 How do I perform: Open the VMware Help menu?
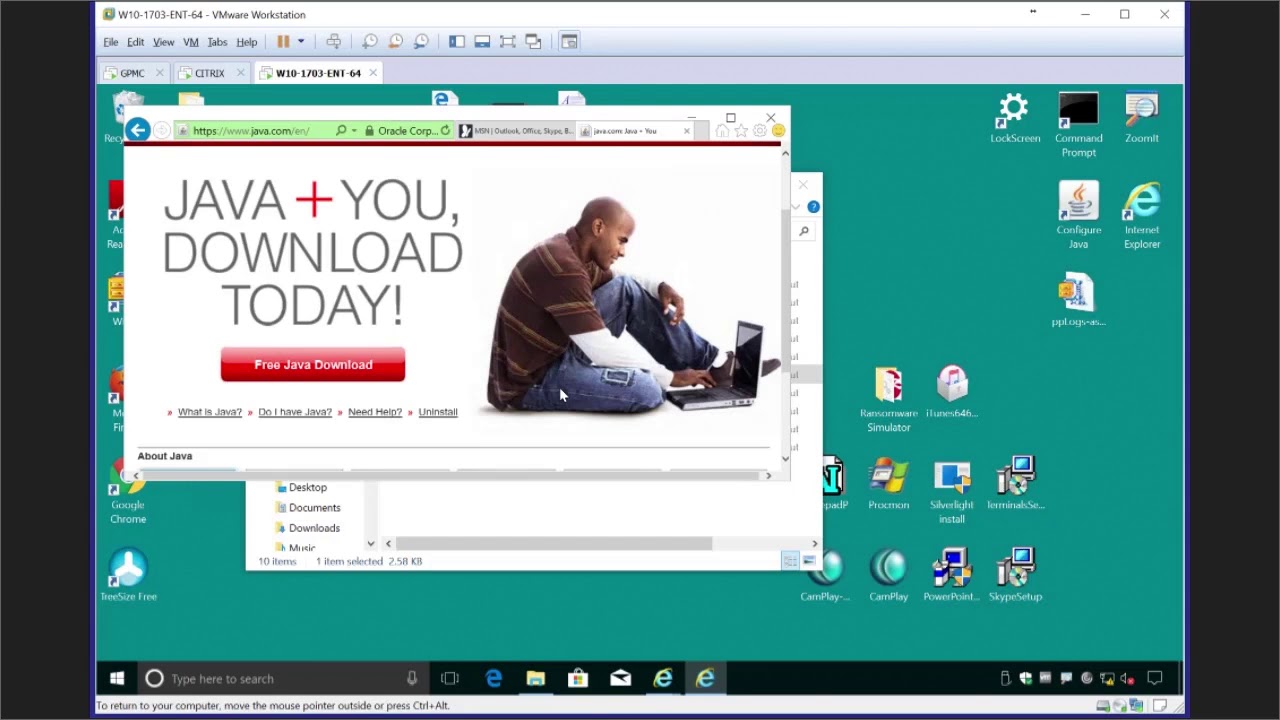point(246,42)
